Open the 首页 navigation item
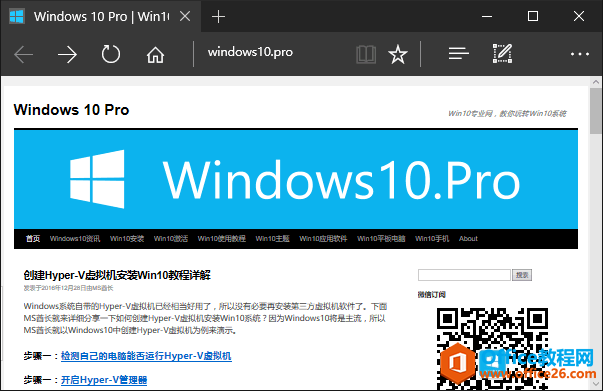 33,239
